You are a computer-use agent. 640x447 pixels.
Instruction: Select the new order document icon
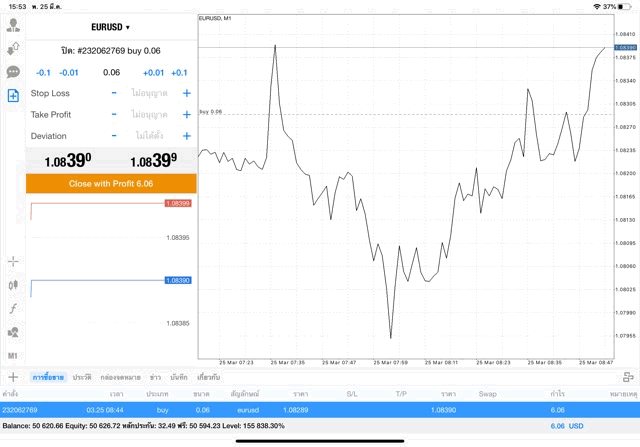(x=13, y=96)
